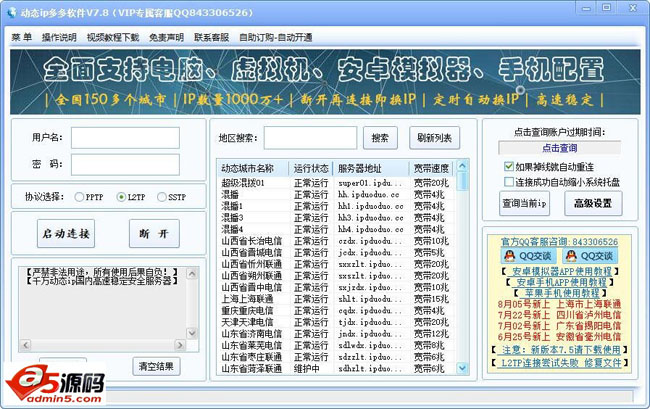
Task: Toggle 如果掉线就自动重连 checkbox
Action: (x=509, y=167)
